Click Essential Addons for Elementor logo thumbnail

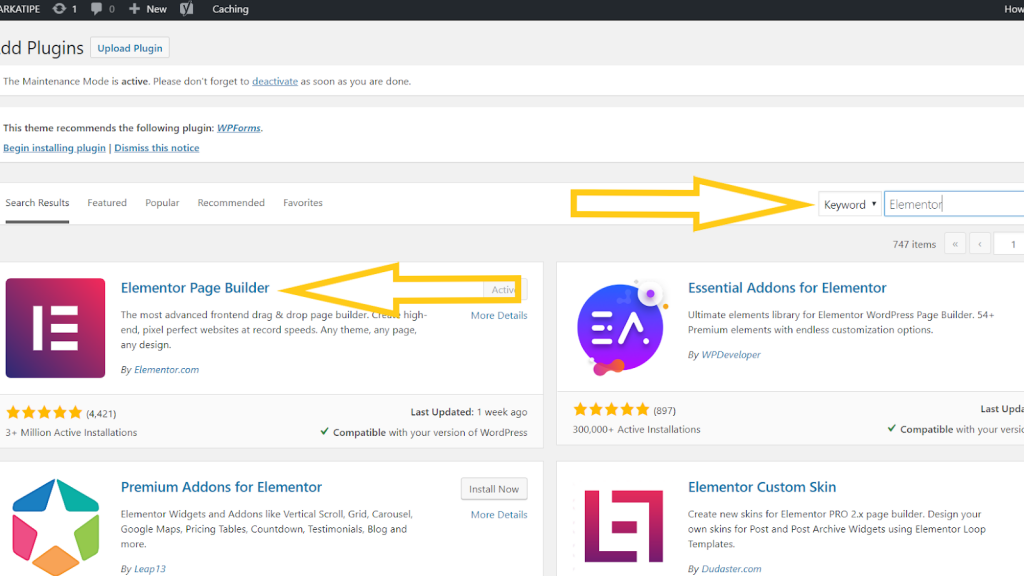coord(620,328)
